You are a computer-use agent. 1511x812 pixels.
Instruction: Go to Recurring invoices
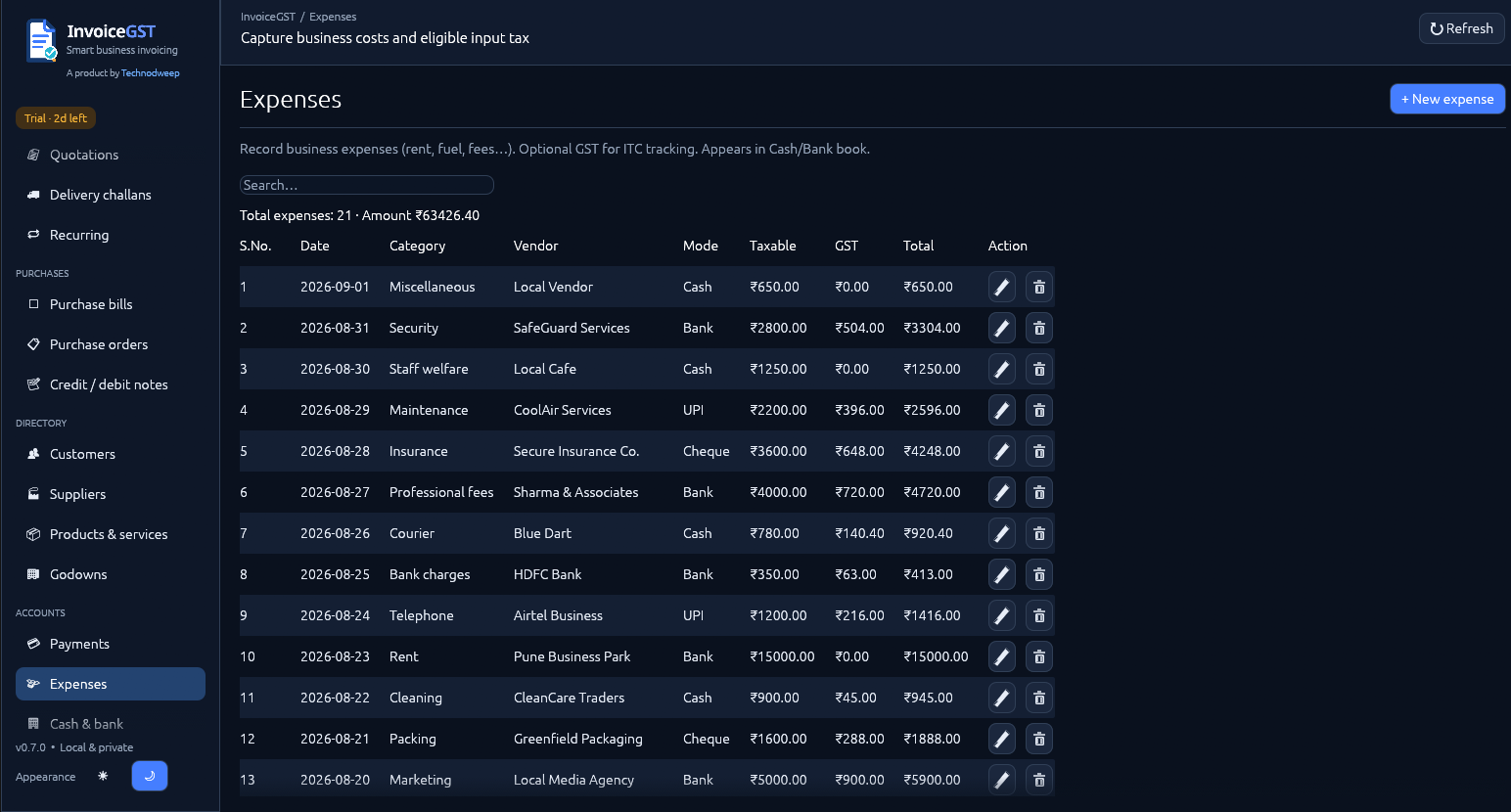pyautogui.click(x=111, y=235)
